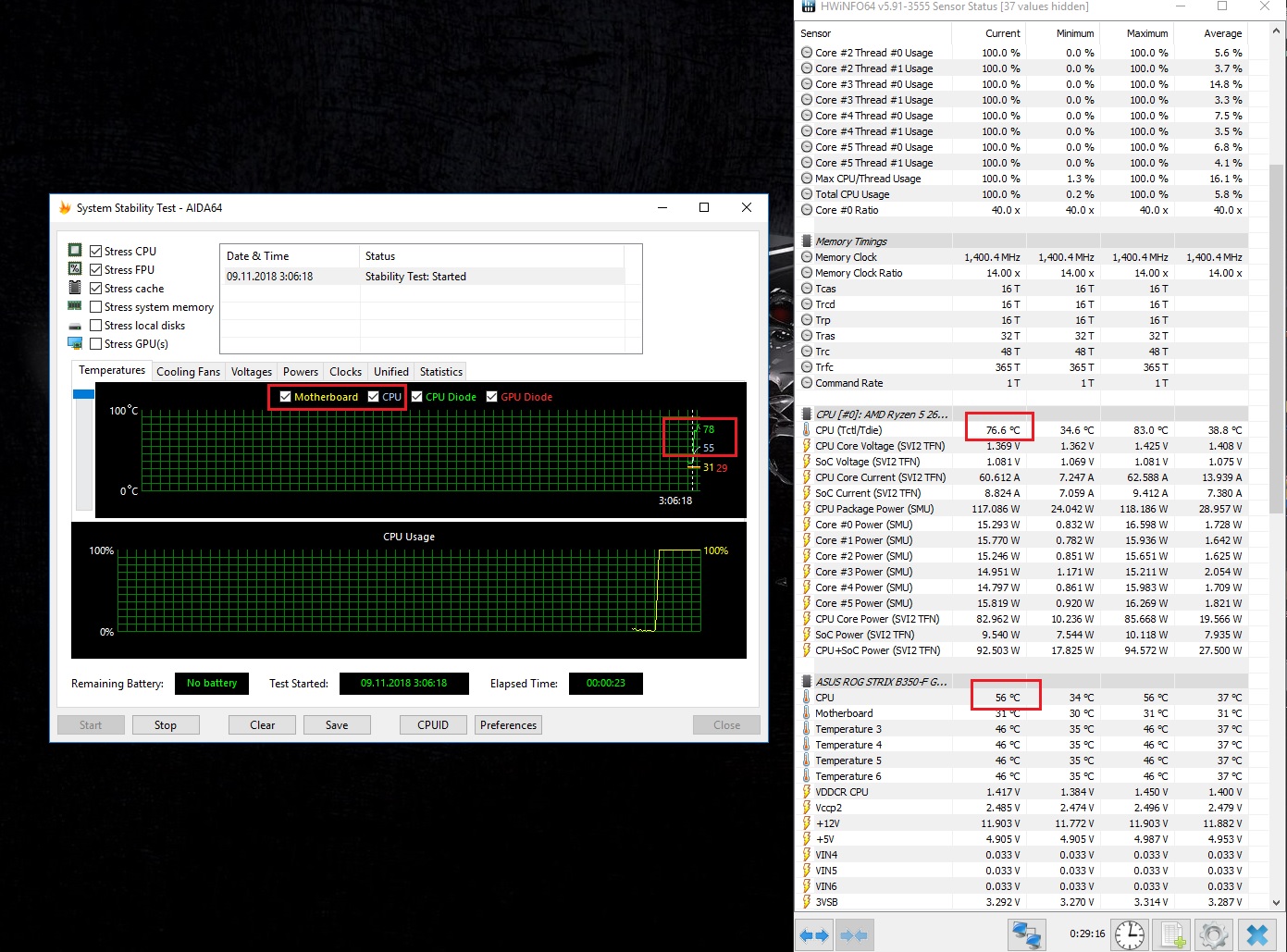Click the Elapsed Time value 00:00:23

606,684
